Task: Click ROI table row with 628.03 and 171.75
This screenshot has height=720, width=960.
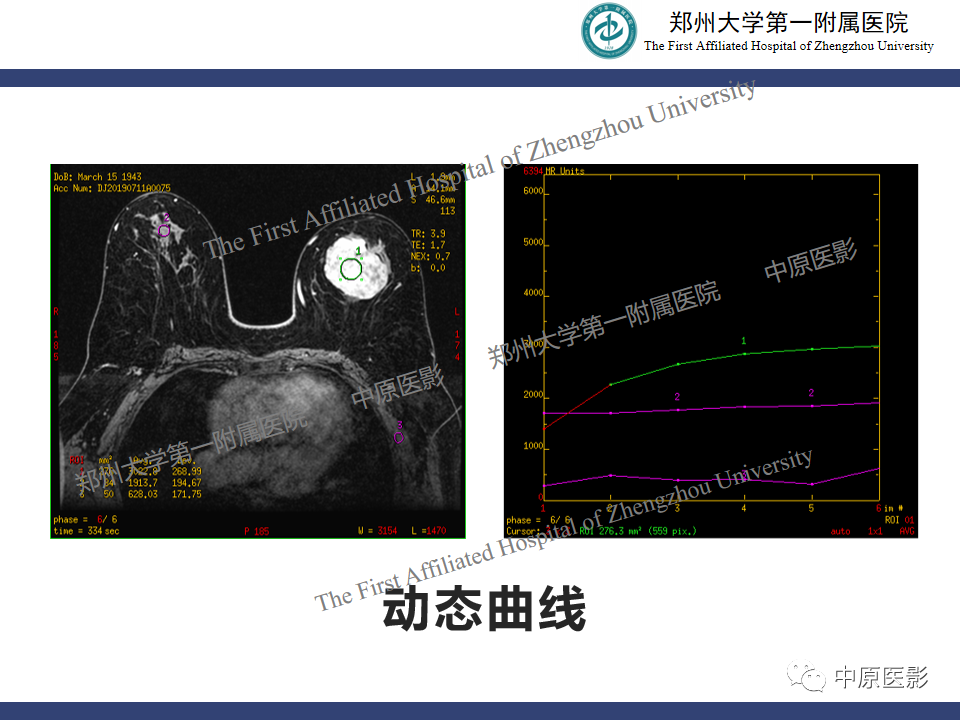Action: pos(140,494)
